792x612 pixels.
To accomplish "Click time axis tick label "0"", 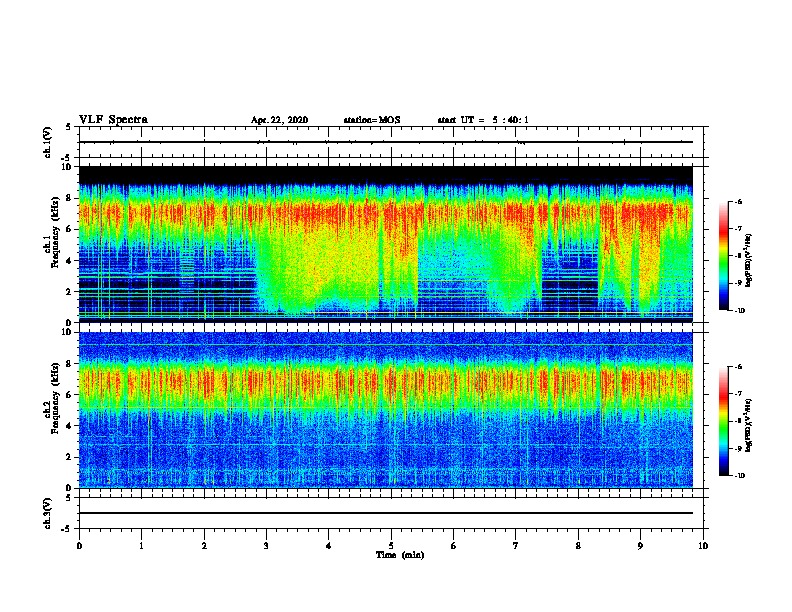I will [79, 546].
